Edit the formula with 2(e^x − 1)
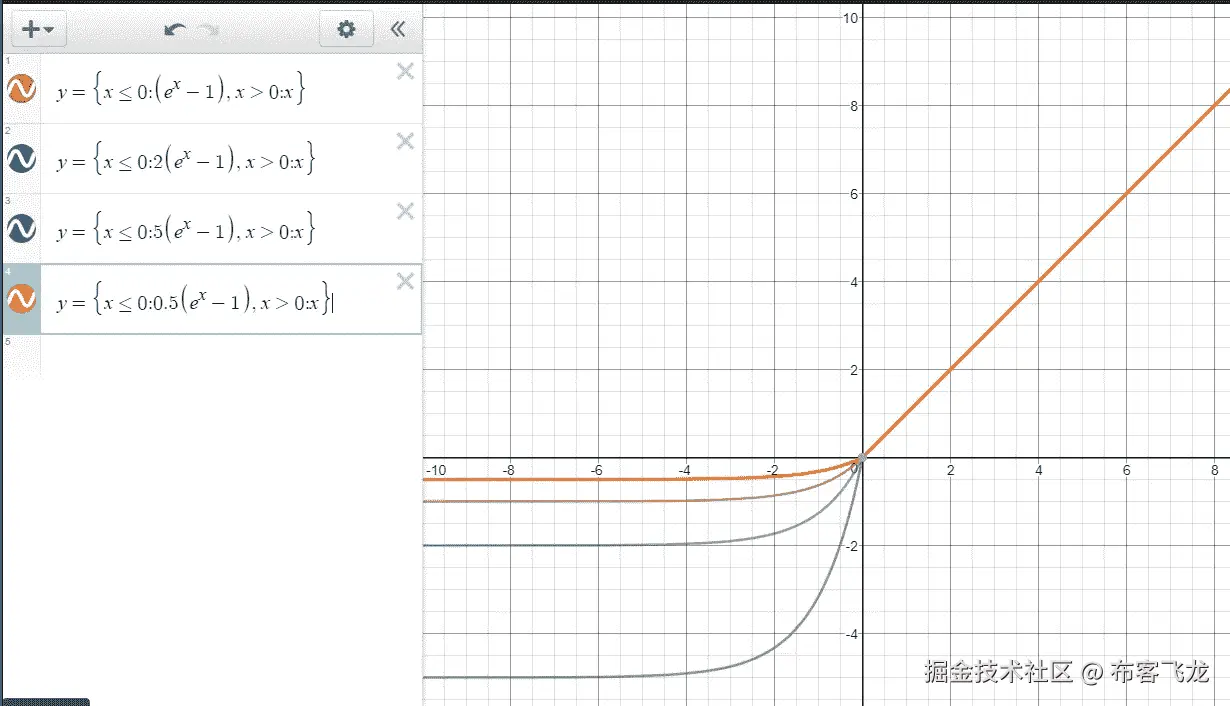This screenshot has height=706, width=1230. (x=186, y=161)
